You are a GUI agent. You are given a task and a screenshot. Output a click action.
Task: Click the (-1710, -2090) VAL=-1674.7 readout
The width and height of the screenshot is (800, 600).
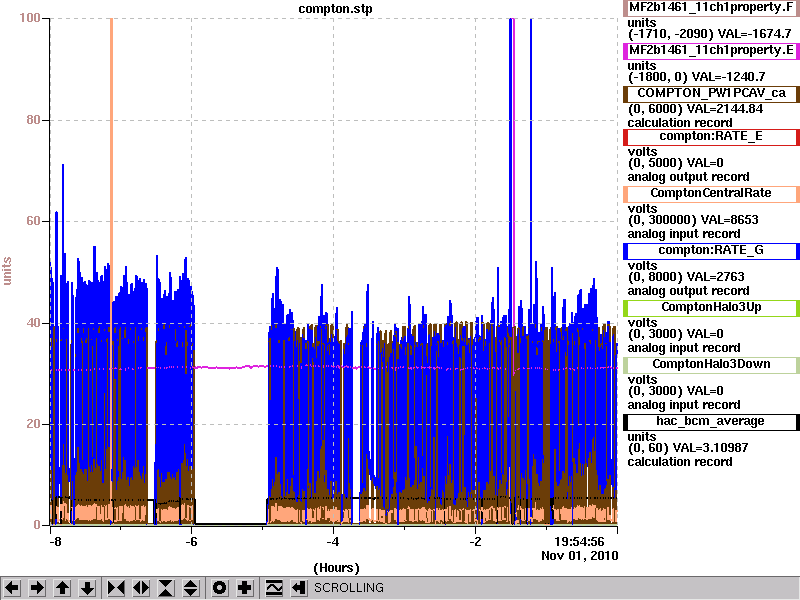click(x=709, y=34)
